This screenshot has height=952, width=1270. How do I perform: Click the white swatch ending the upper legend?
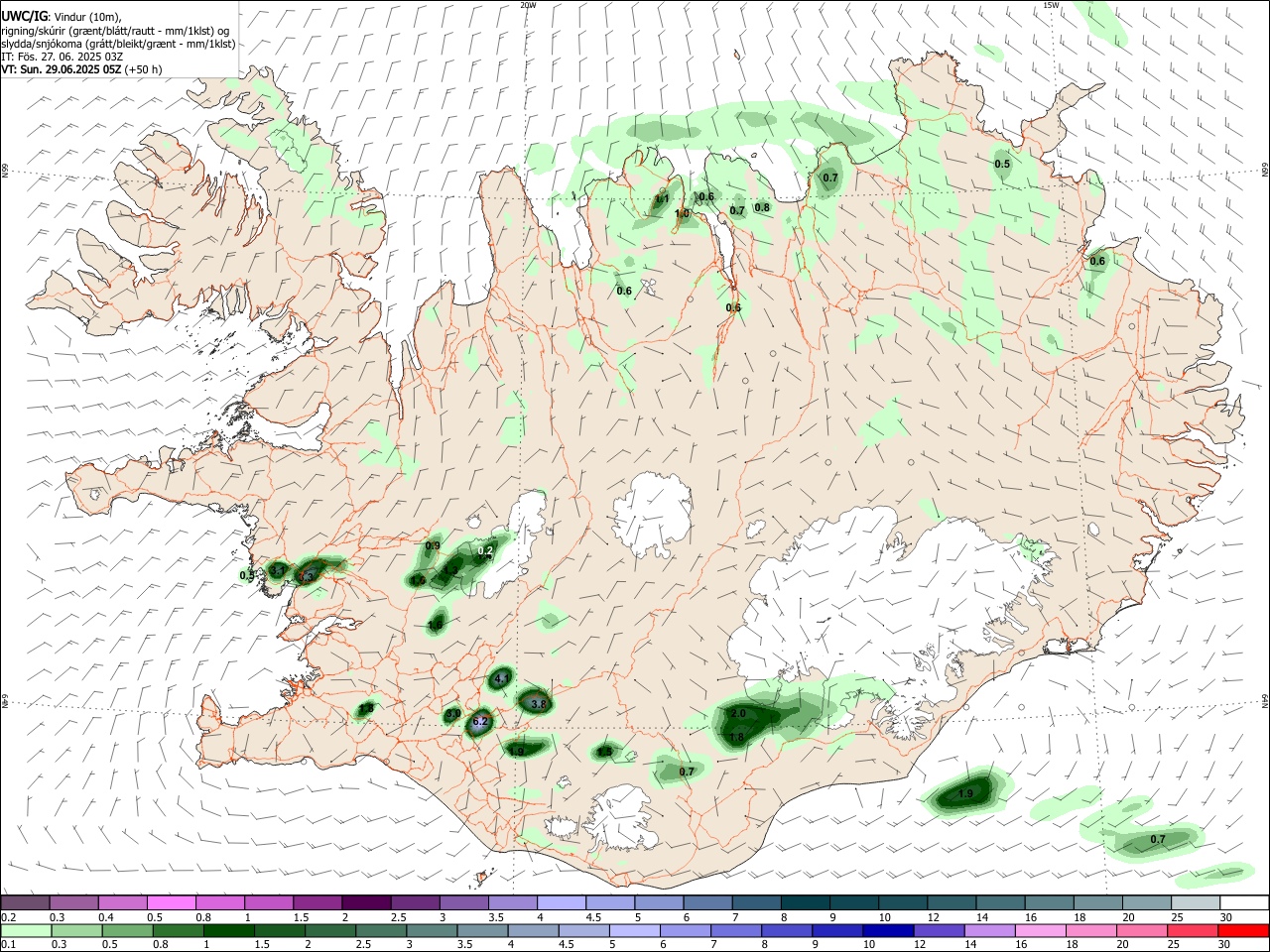(1243, 902)
